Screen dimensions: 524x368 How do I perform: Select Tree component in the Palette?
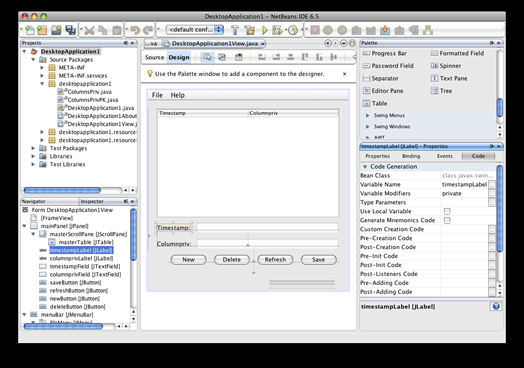[x=441, y=91]
